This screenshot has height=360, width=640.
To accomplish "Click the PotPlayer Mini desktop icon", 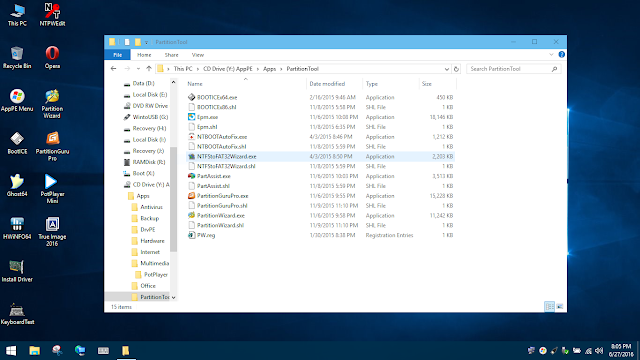I will tap(52, 189).
